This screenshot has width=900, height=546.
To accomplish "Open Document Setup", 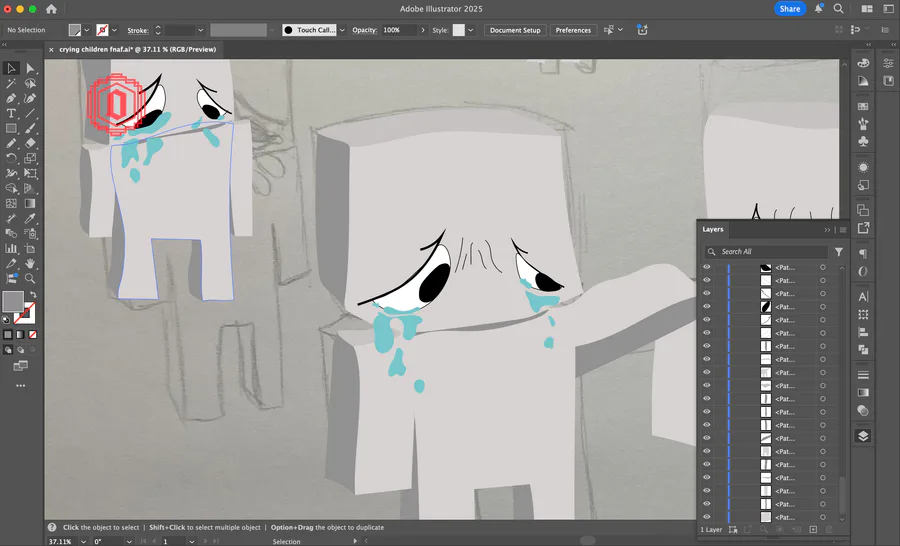I will 515,30.
